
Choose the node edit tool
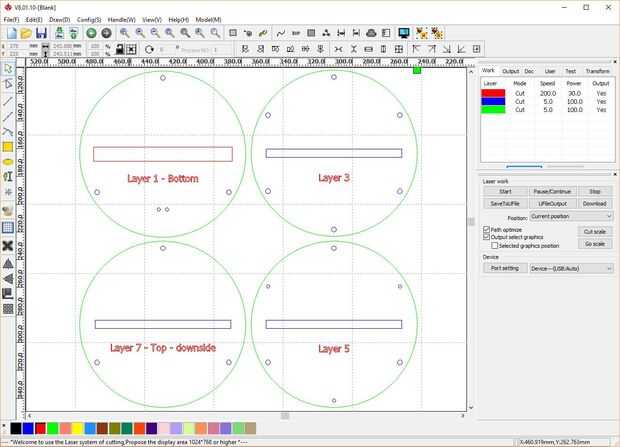(x=8, y=84)
